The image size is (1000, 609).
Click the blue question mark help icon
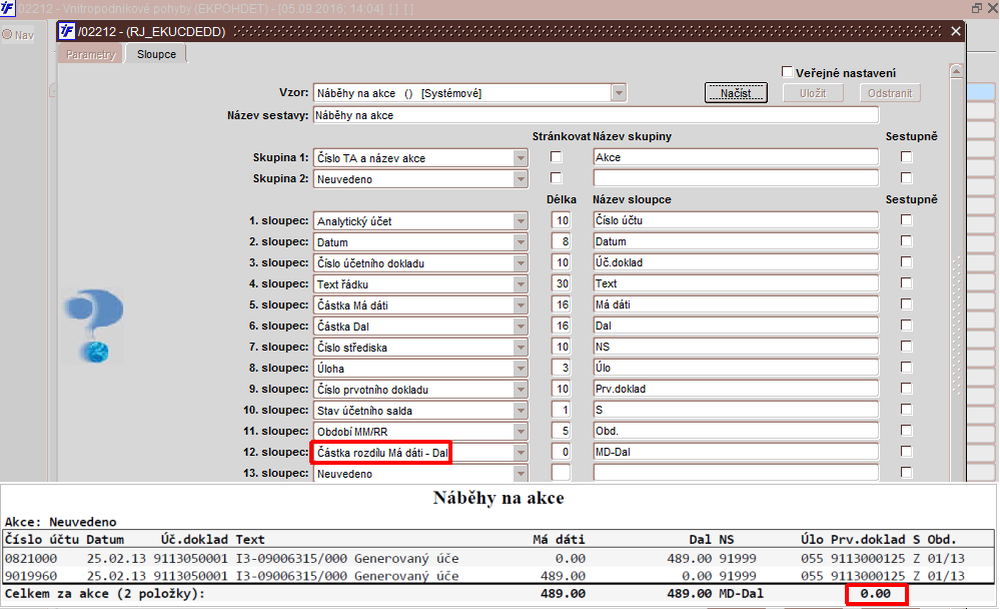(94, 326)
